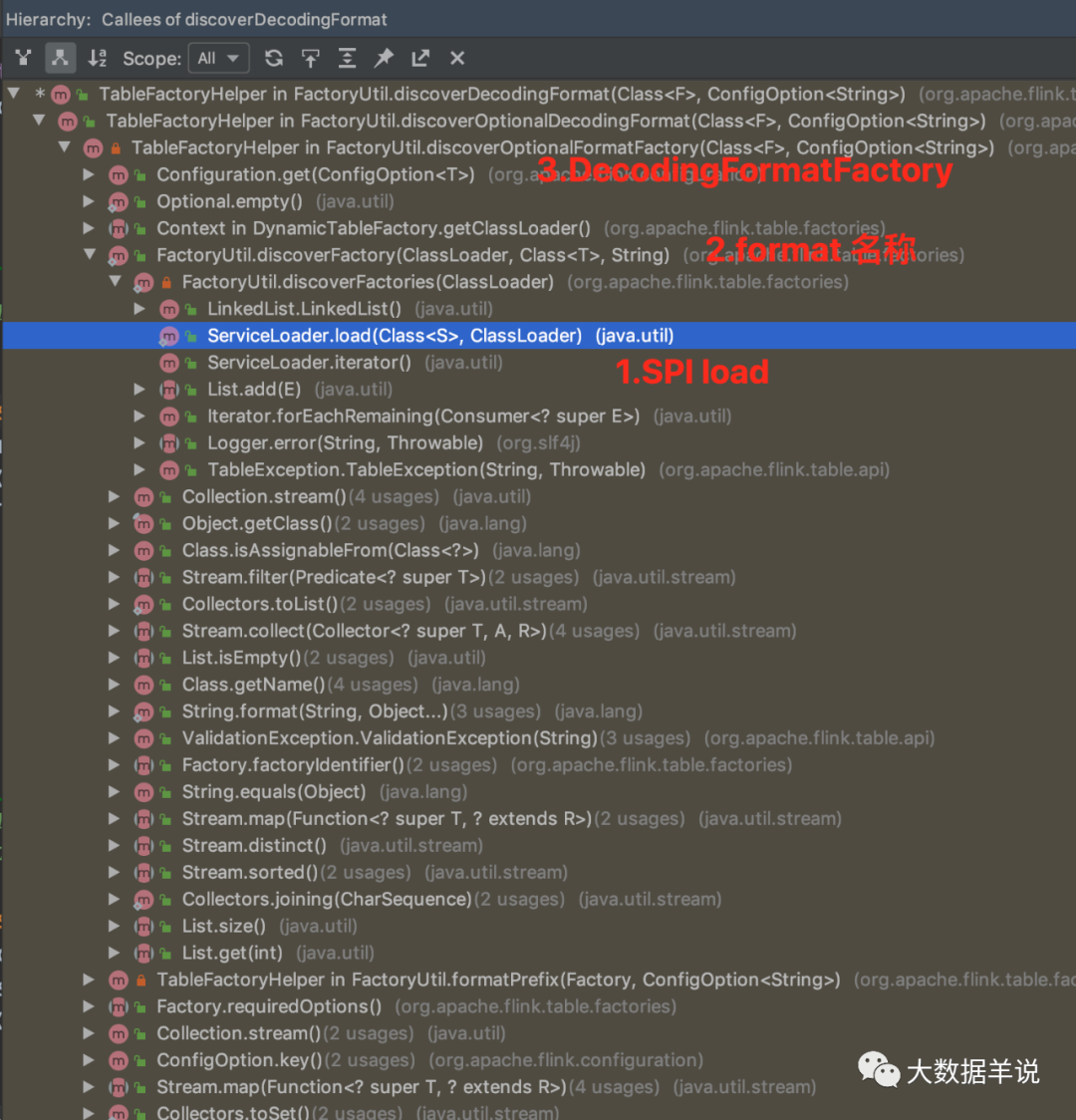Viewport: 1076px width, 1120px height.
Task: Select the ConfigOption.key() row
Action: tap(539, 1060)
